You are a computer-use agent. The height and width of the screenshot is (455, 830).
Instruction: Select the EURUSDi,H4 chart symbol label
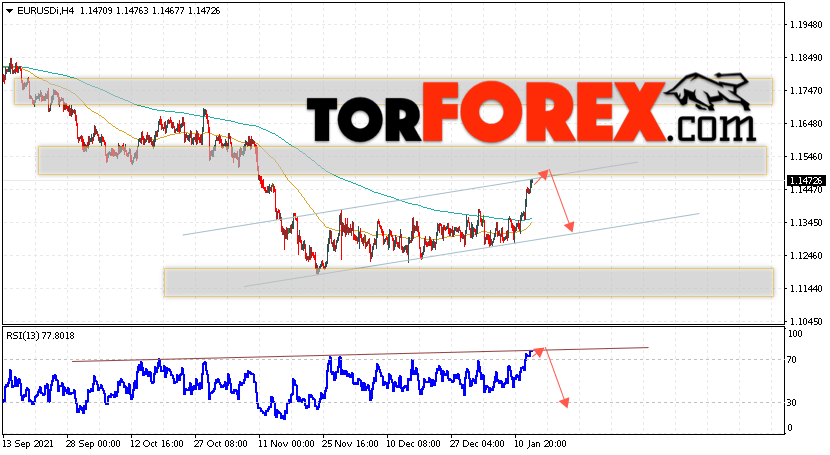(x=46, y=11)
